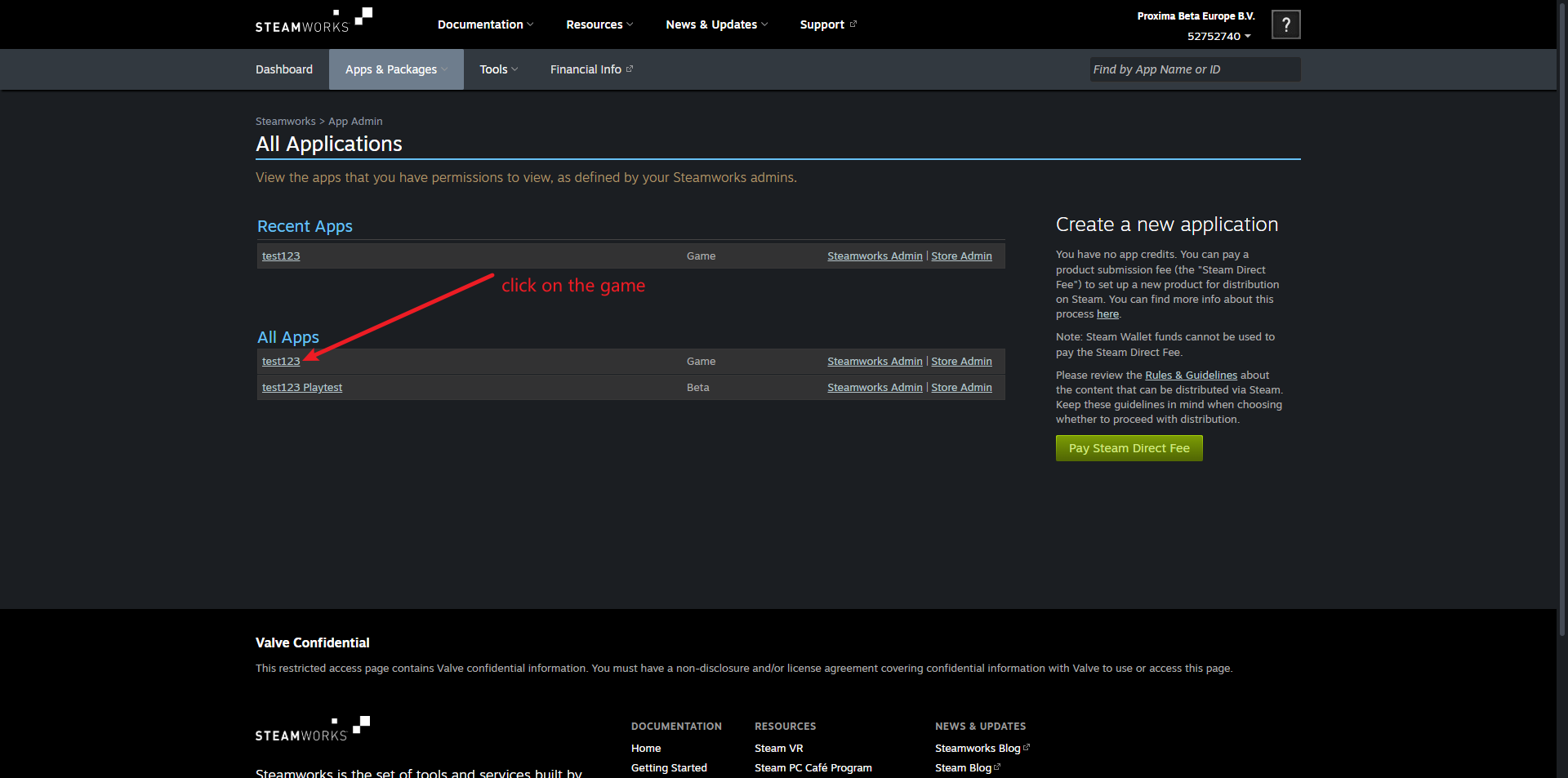Switch to the Dashboard tab
The width and height of the screenshot is (1568, 778).
[284, 69]
